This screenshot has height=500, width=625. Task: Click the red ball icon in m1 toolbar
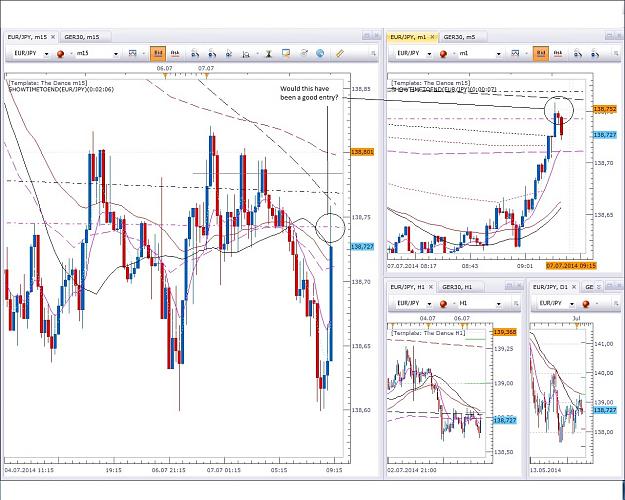click(443, 54)
